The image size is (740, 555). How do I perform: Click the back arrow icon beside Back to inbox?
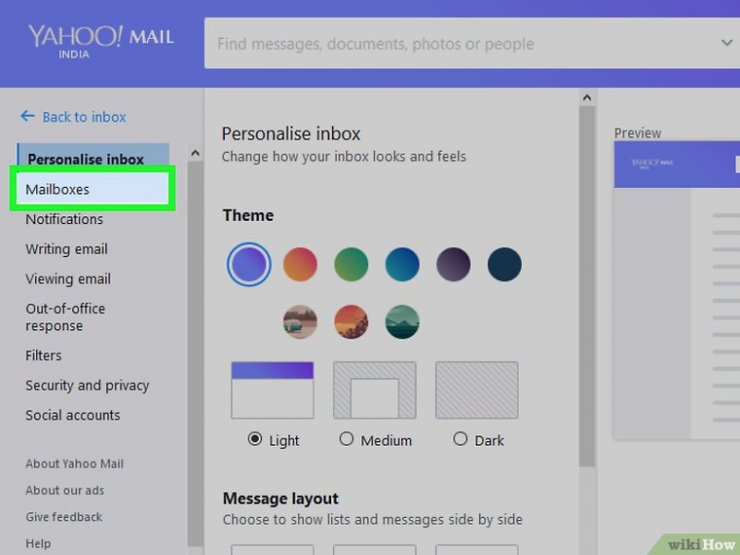[x=27, y=116]
